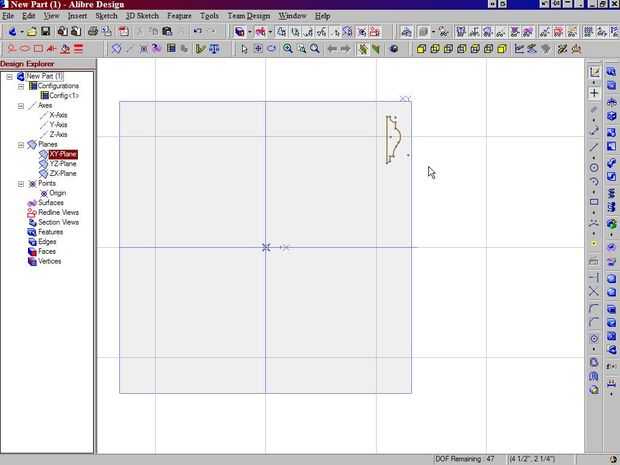Collapse the Planes tree node
The width and height of the screenshot is (620, 465).
(21, 145)
